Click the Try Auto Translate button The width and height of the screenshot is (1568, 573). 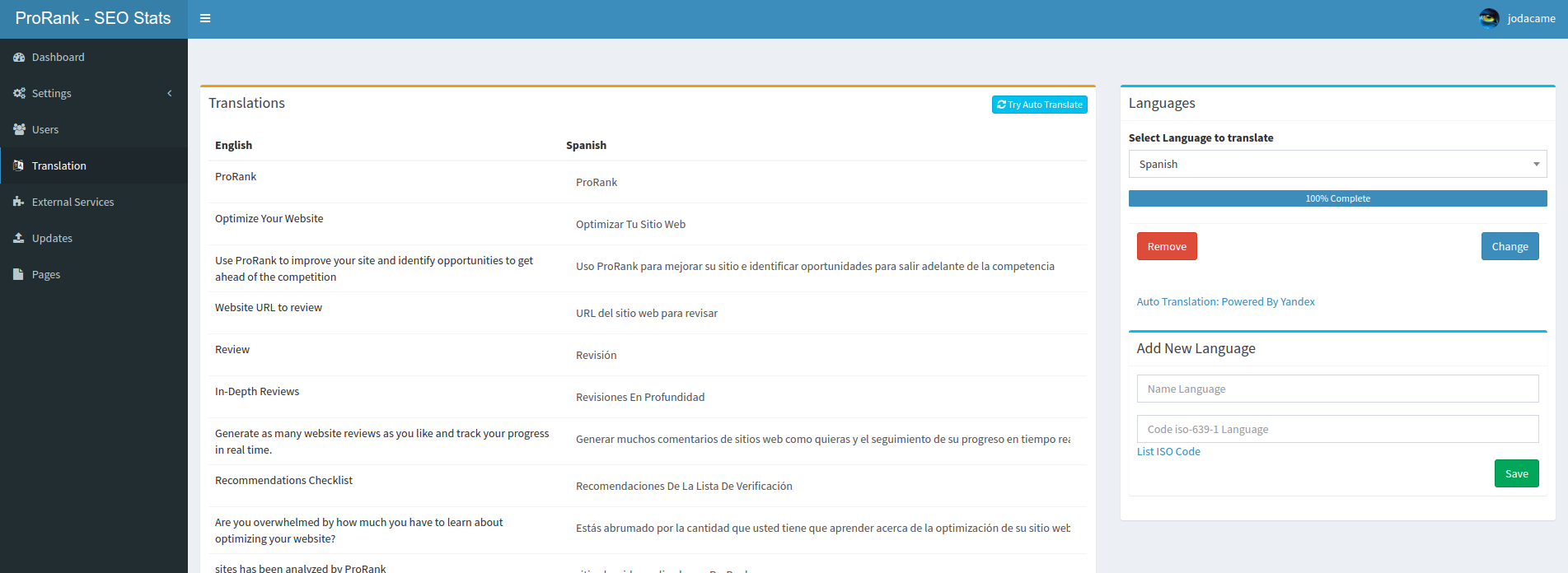click(1039, 105)
